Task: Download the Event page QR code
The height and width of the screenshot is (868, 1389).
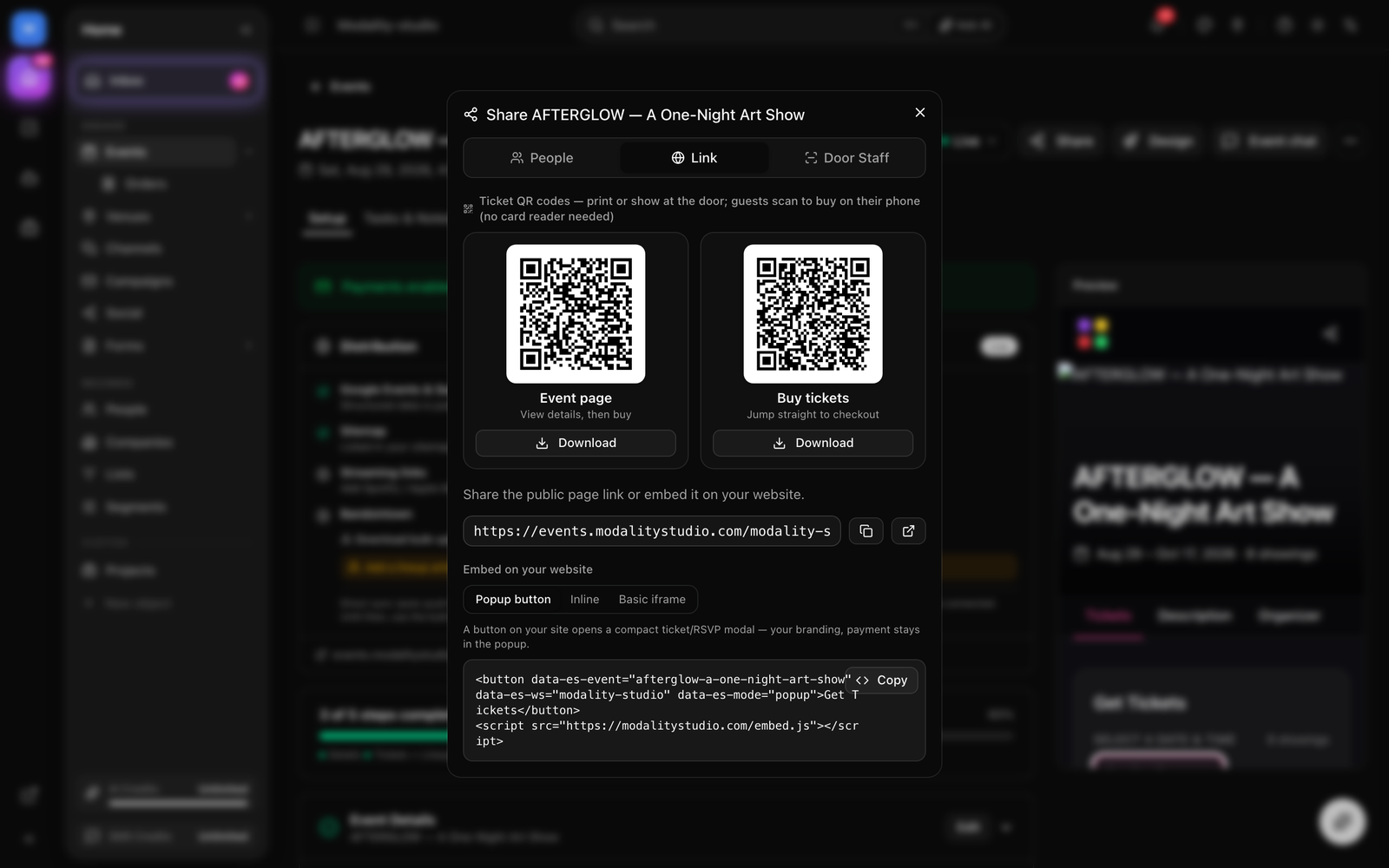Action: tap(576, 443)
